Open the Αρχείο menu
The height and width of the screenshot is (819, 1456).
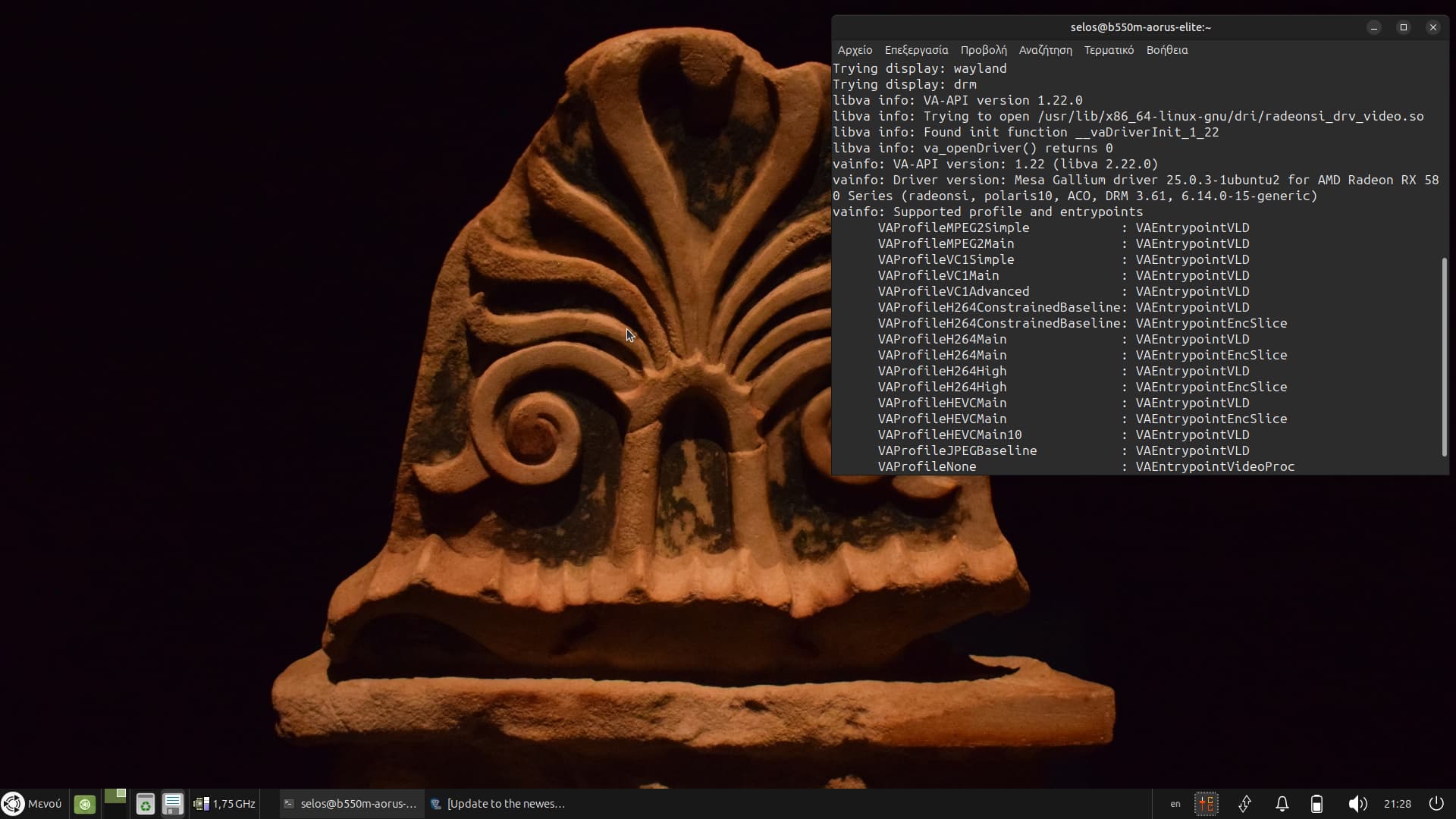855,50
